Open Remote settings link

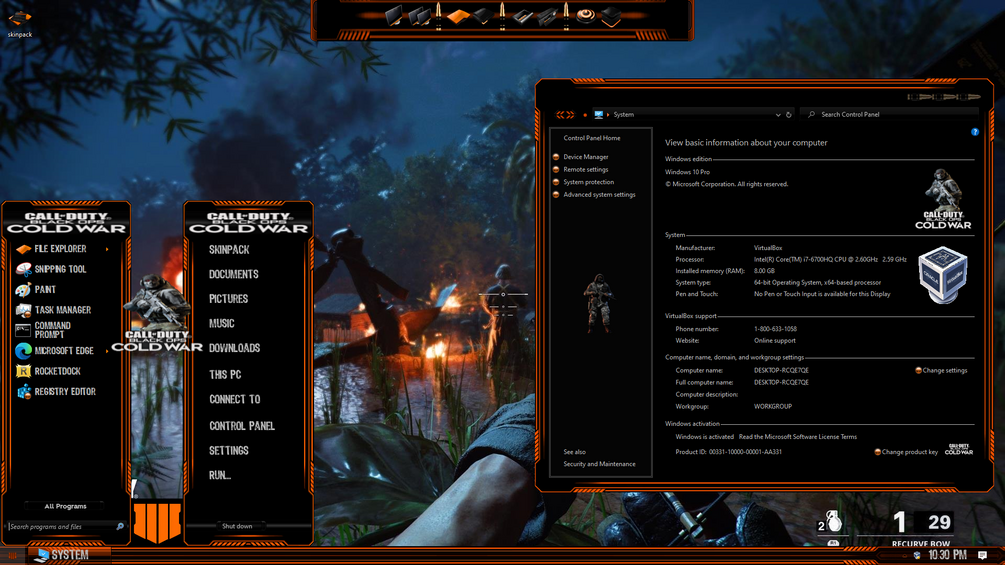click(586, 170)
